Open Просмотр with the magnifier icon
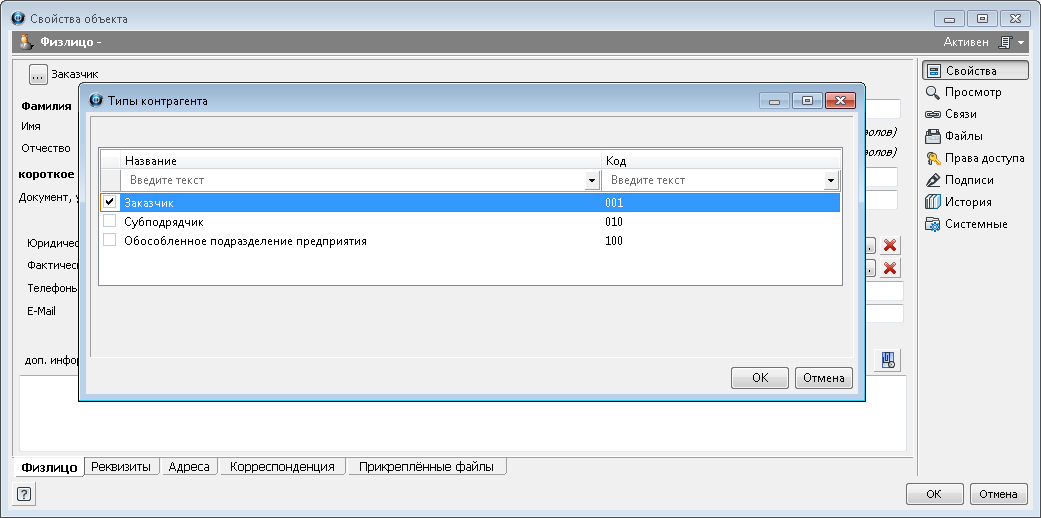 point(972,92)
